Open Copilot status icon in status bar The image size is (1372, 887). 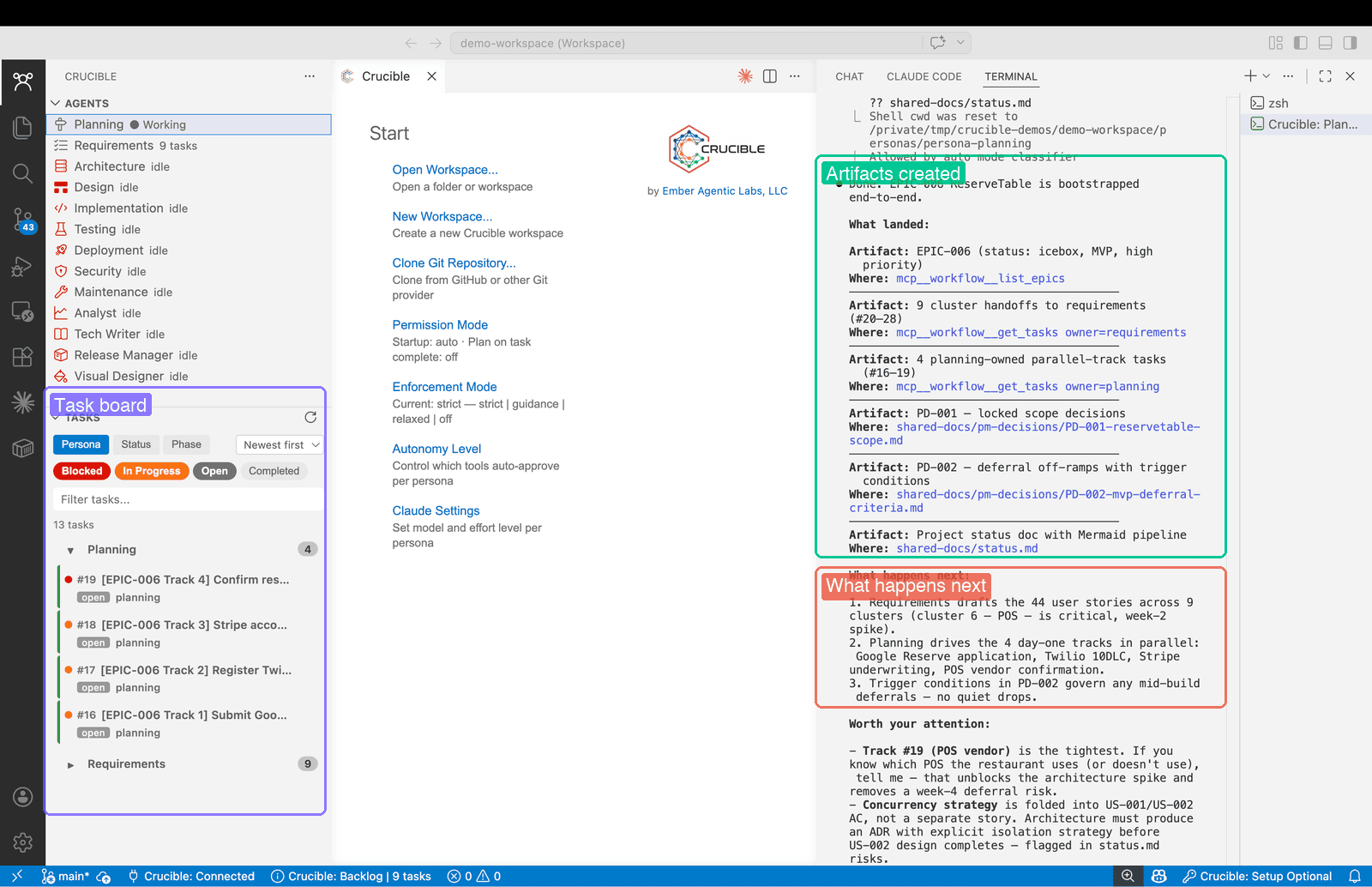coord(1159,876)
